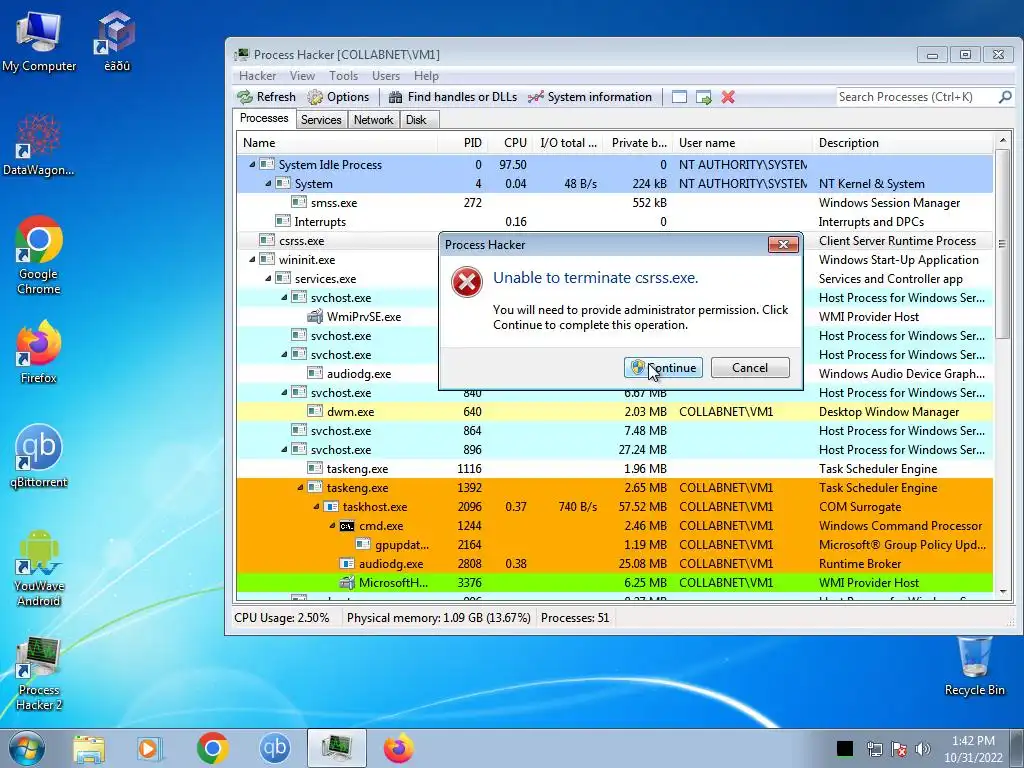Click Process Hacker taskbar button
This screenshot has width=1024, height=768.
[x=337, y=748]
